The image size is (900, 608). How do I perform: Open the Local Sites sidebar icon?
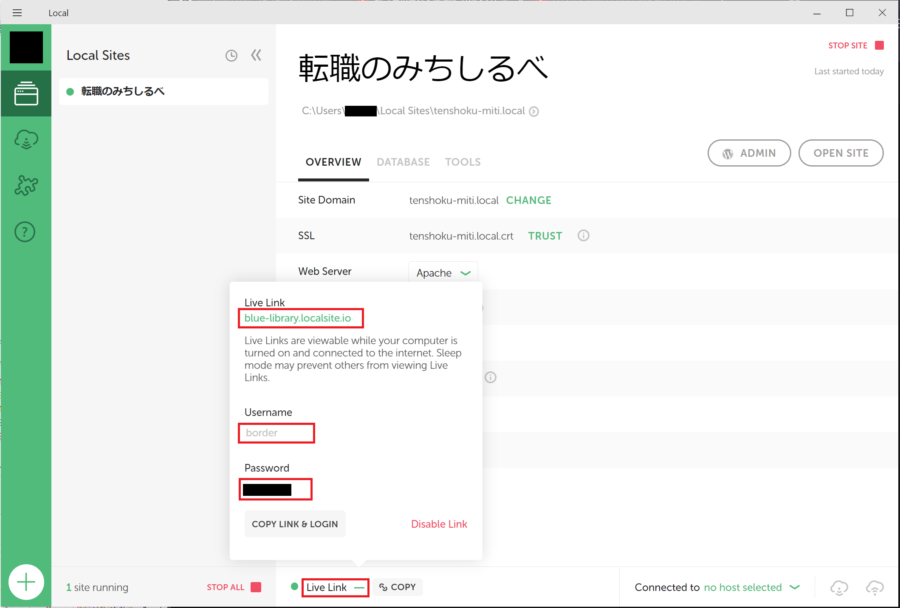(26, 94)
